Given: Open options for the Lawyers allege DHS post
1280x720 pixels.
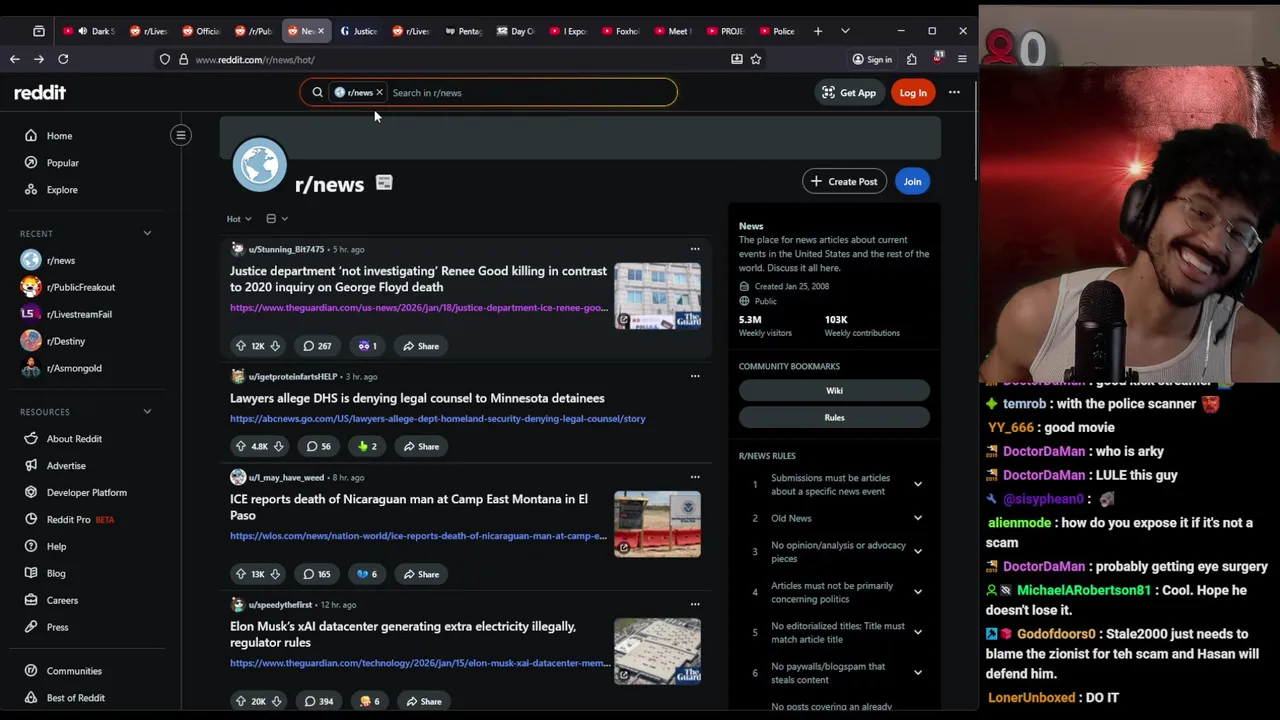Looking at the screenshot, I should pyautogui.click(x=695, y=377).
